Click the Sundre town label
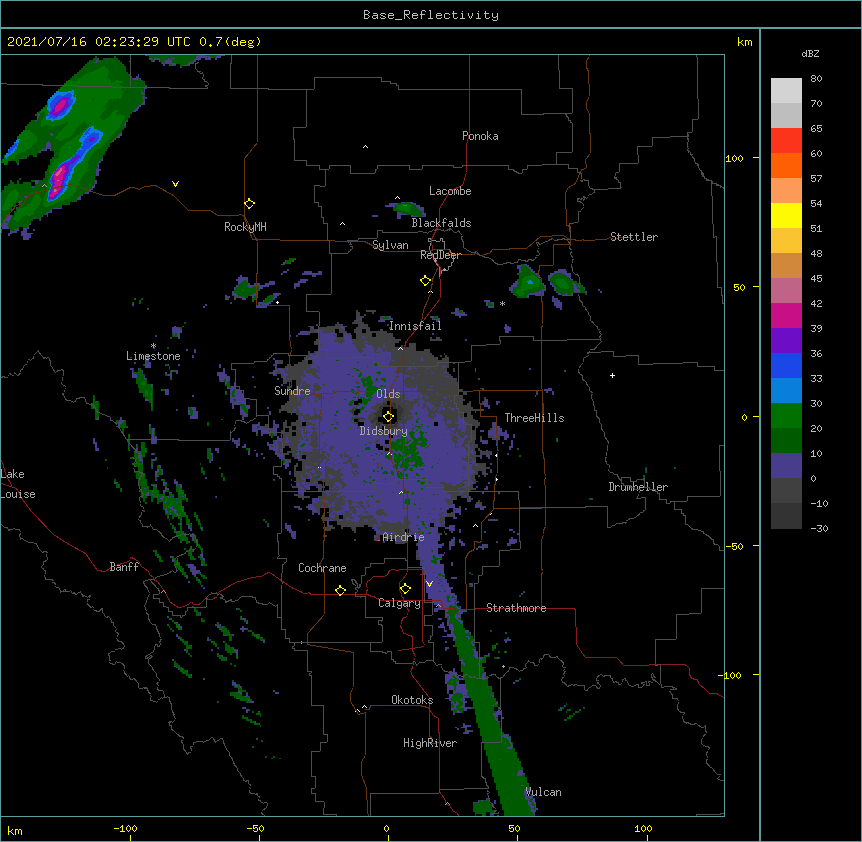The image size is (862, 842). (292, 391)
